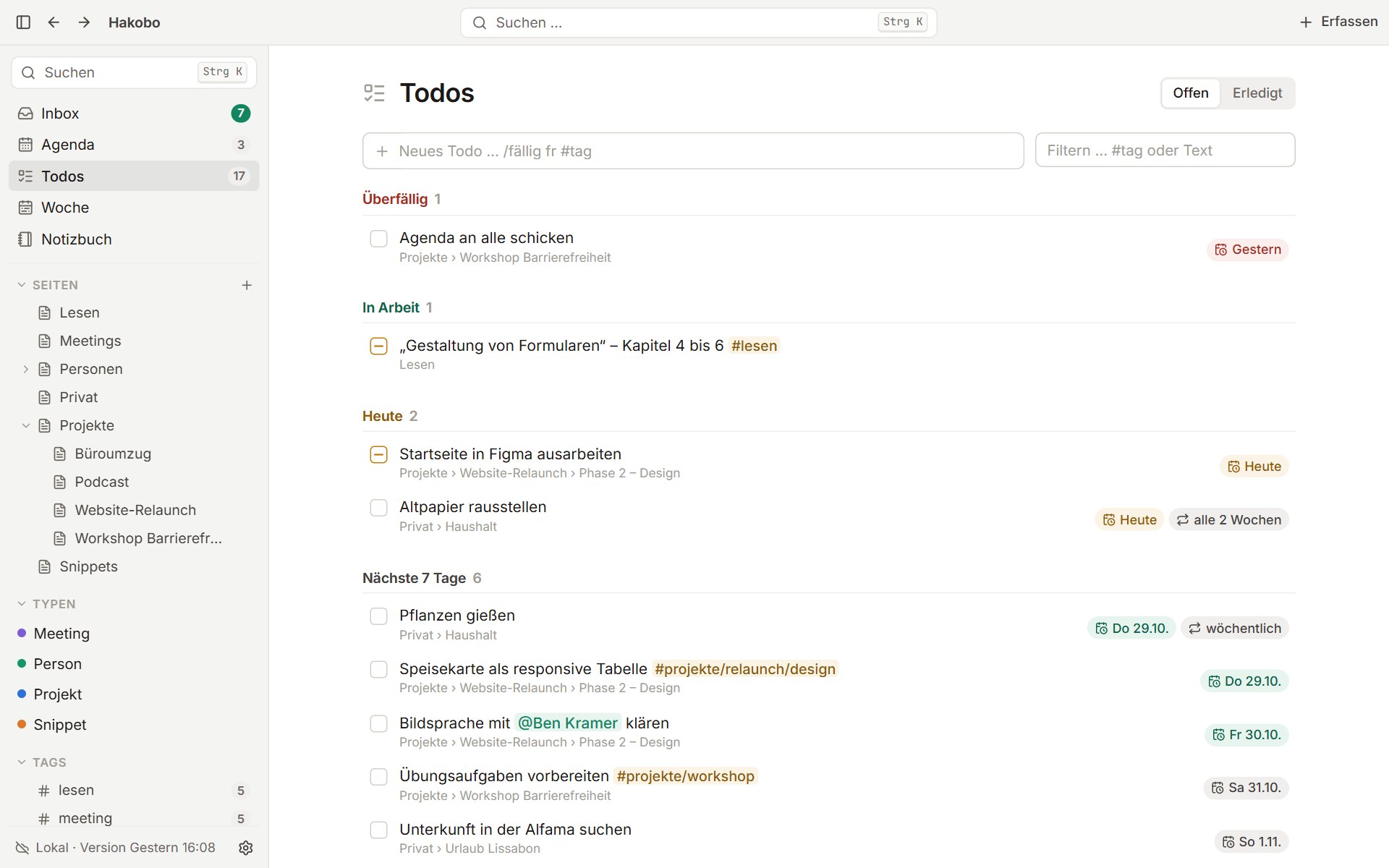This screenshot has width=1389, height=868.
Task: Go back with the left arrow
Action: tap(54, 22)
